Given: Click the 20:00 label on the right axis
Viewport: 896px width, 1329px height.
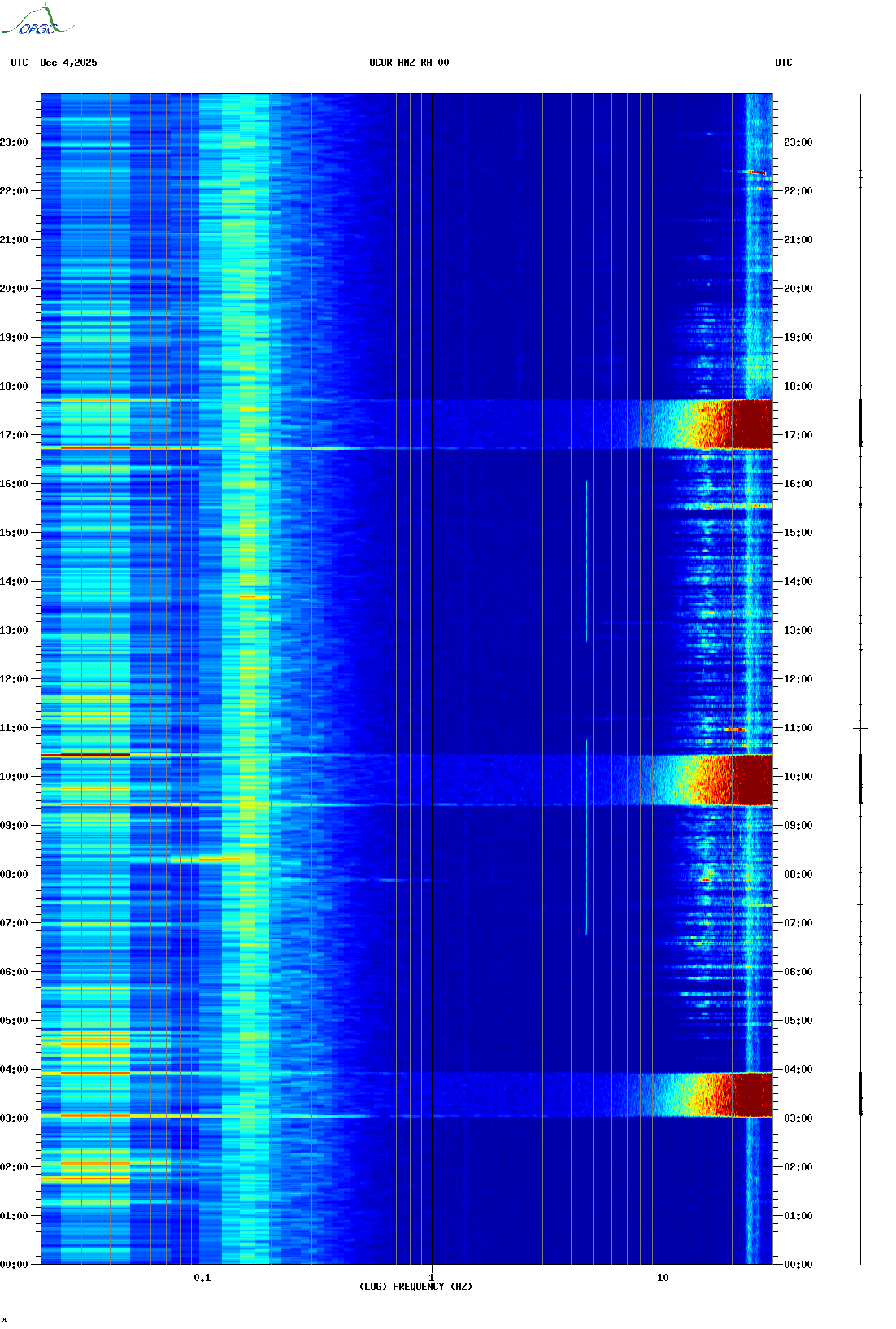Looking at the screenshot, I should click(x=798, y=289).
